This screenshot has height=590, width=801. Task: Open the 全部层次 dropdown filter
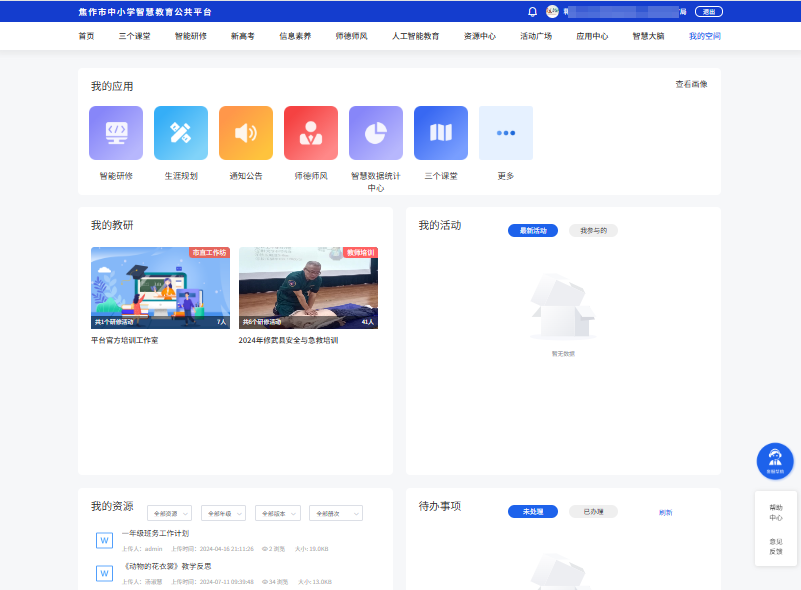tap(335, 513)
